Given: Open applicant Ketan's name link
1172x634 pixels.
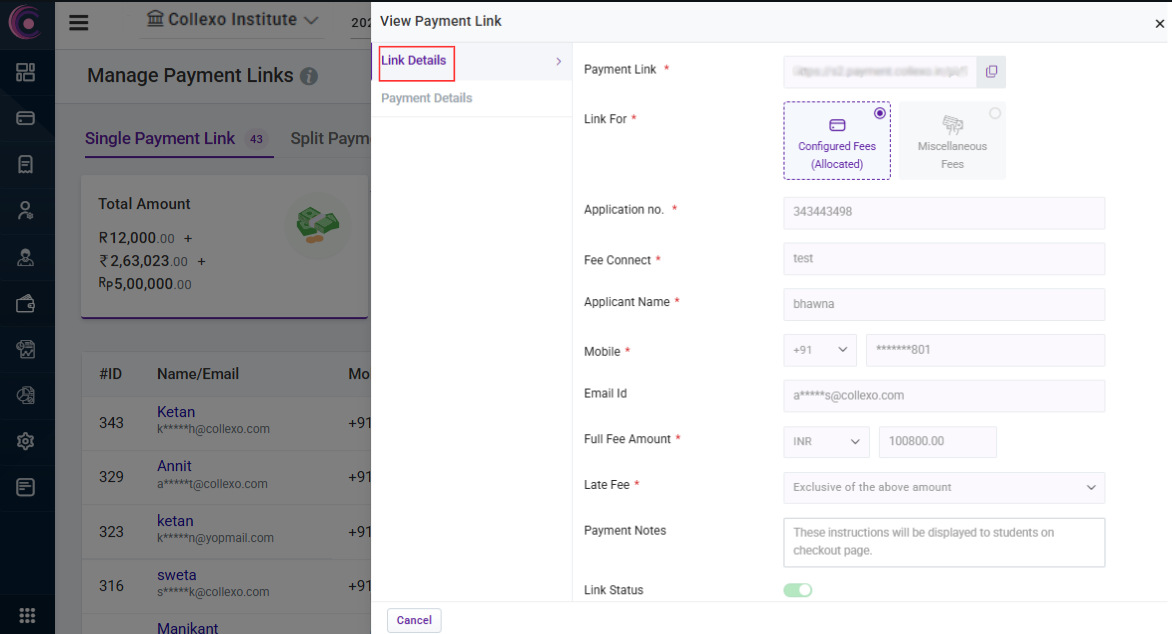Looking at the screenshot, I should [x=176, y=412].
